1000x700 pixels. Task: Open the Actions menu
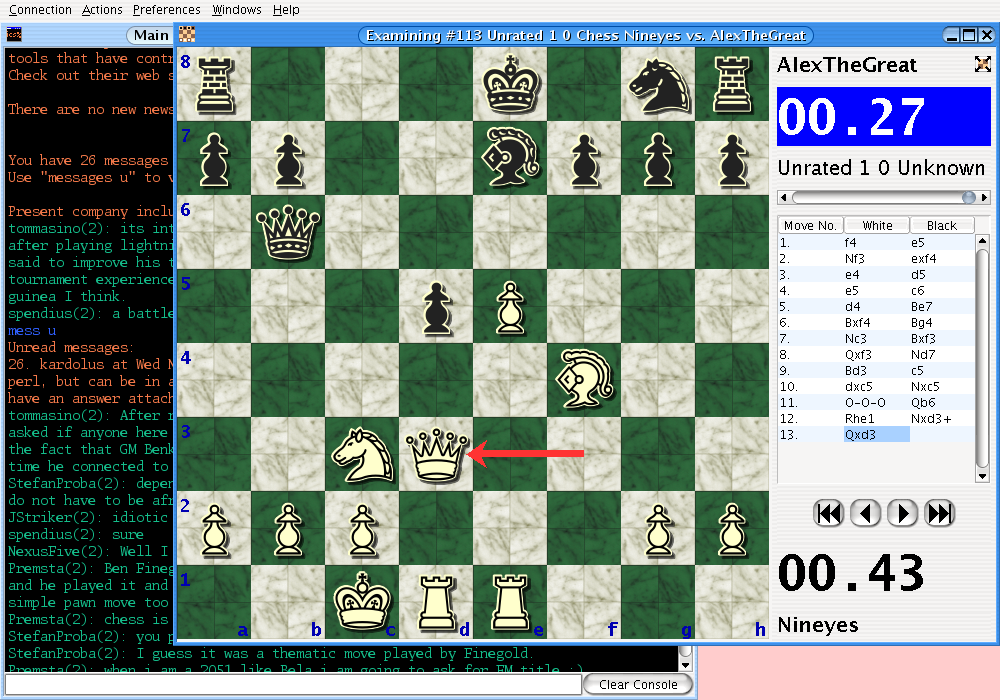coord(102,10)
